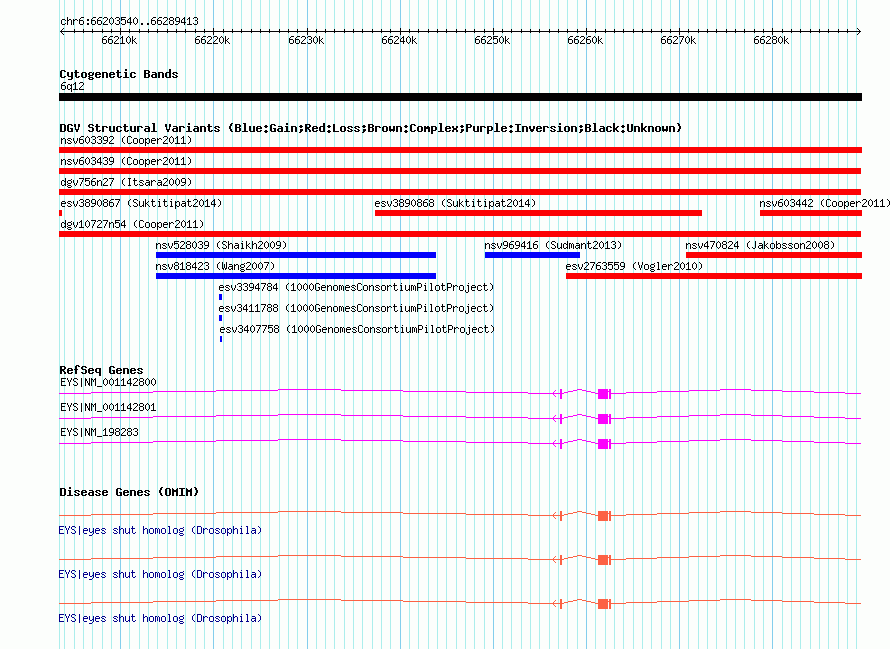Click the nsv603392 (Cooper2011) label
890x649 pixels.
[126, 140]
